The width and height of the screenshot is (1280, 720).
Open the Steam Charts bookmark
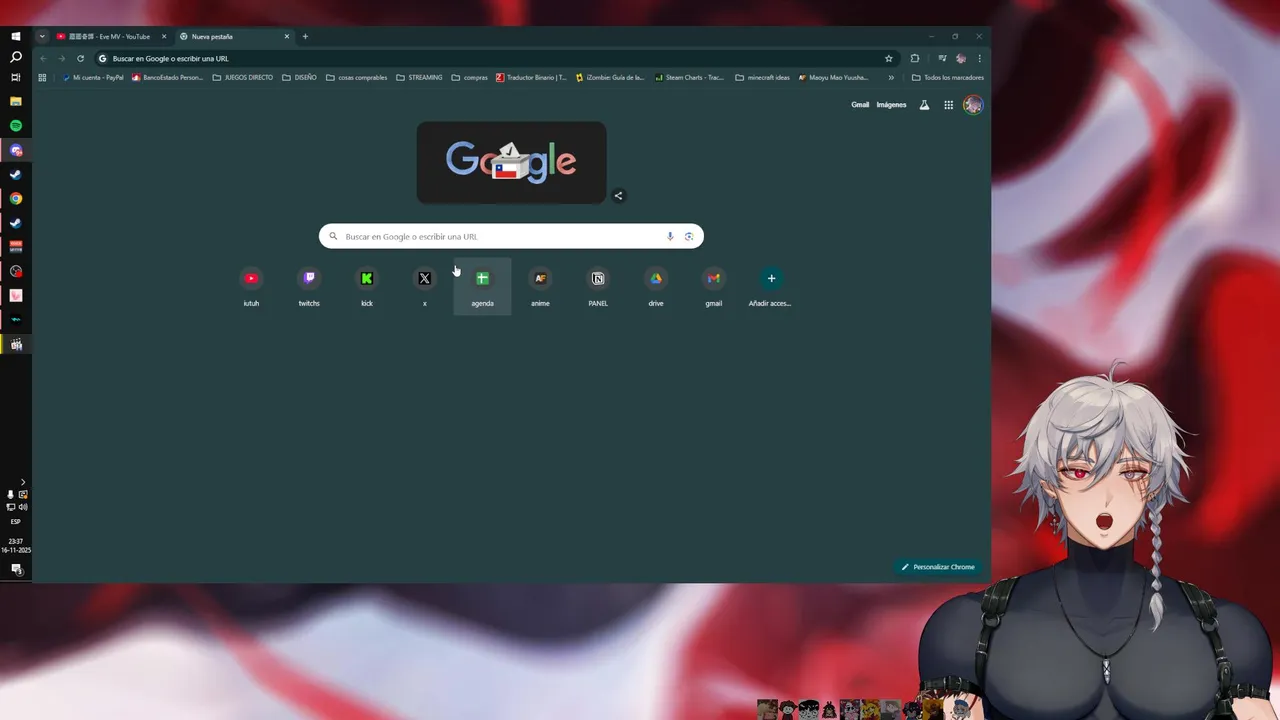(x=689, y=77)
